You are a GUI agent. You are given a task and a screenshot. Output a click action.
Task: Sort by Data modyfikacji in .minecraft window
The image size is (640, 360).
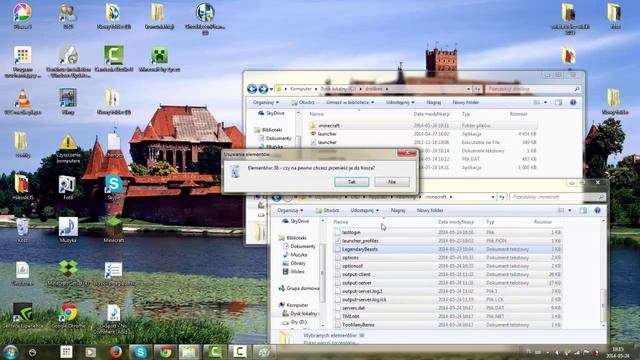point(456,222)
